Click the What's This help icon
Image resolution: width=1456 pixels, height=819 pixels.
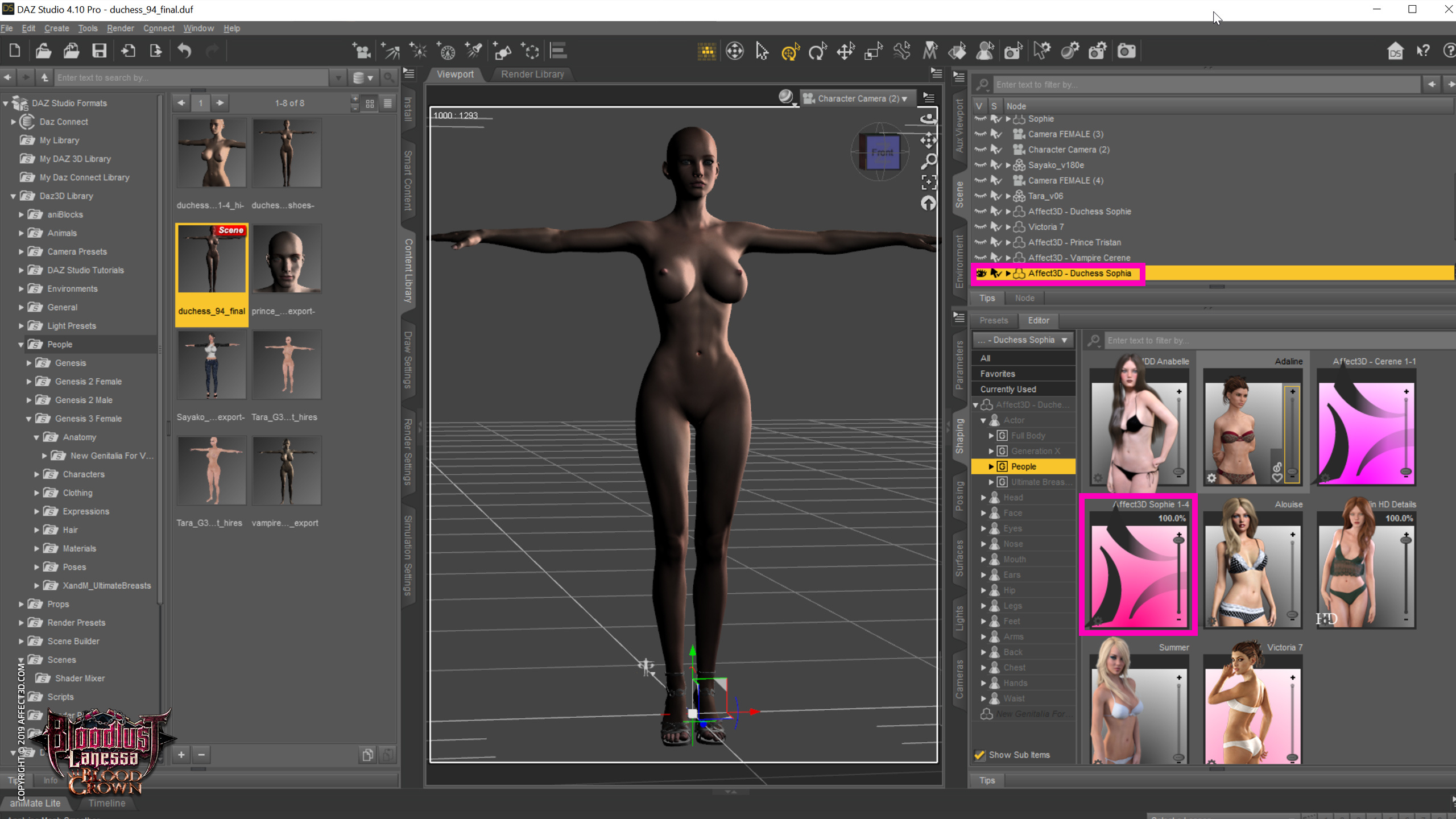click(1424, 51)
